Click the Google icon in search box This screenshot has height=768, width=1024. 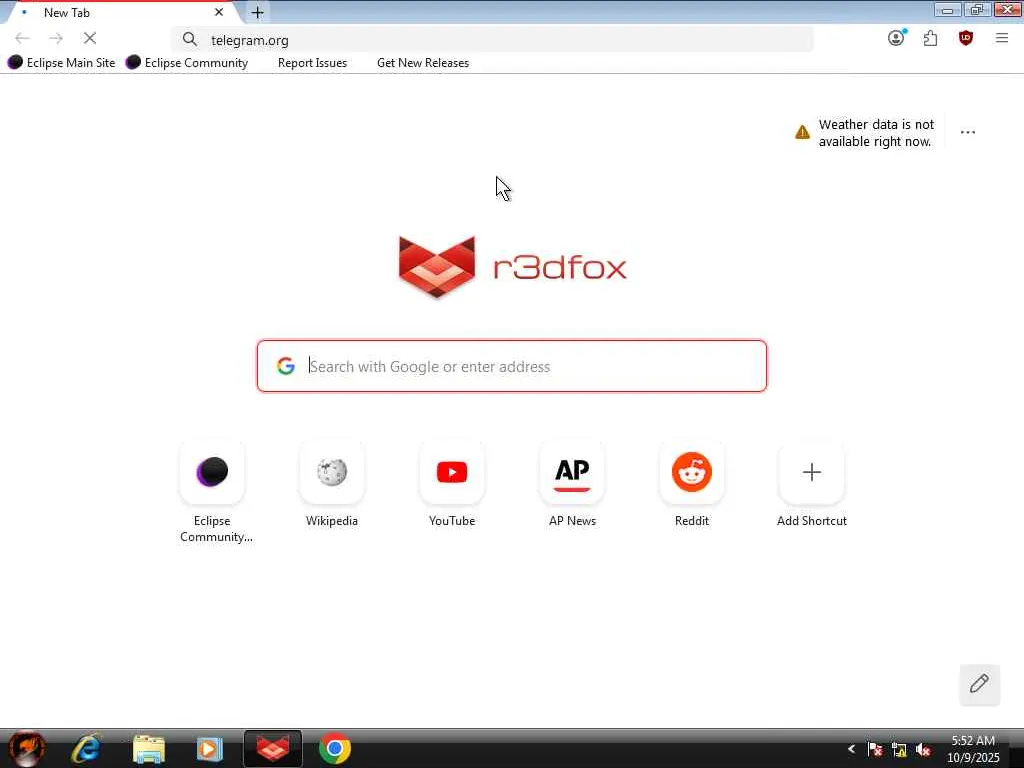pyautogui.click(x=285, y=366)
